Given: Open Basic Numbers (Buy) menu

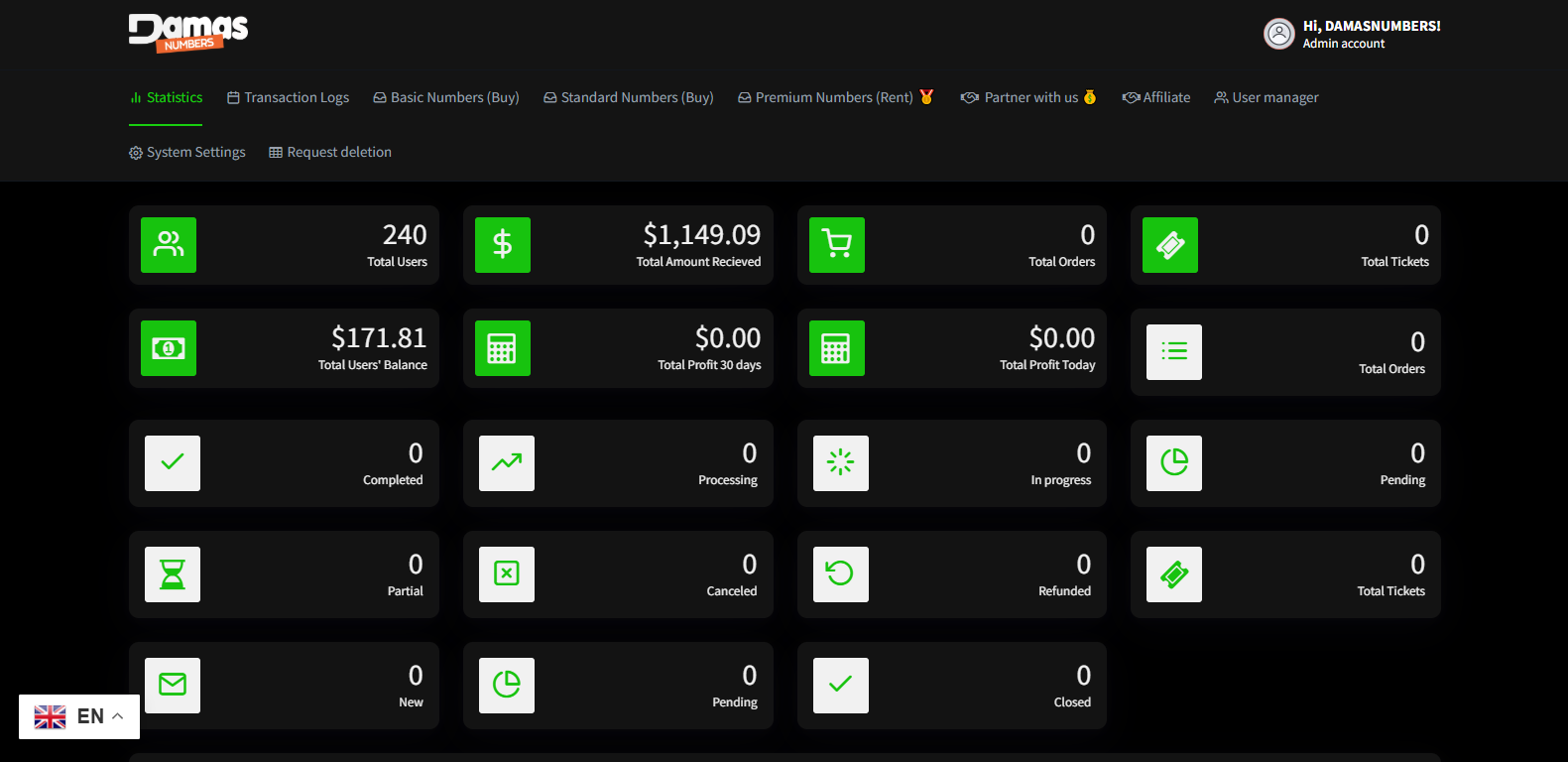Looking at the screenshot, I should (x=446, y=97).
